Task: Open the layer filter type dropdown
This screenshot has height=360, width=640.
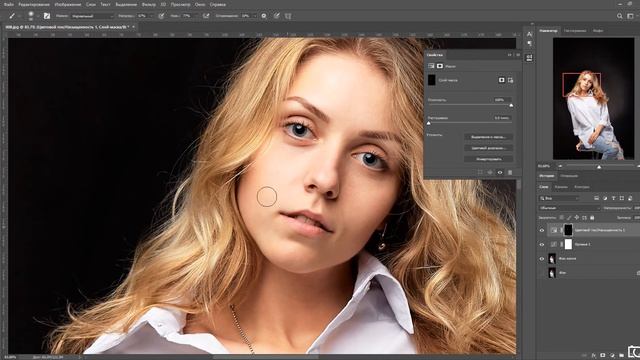Action: 559,198
